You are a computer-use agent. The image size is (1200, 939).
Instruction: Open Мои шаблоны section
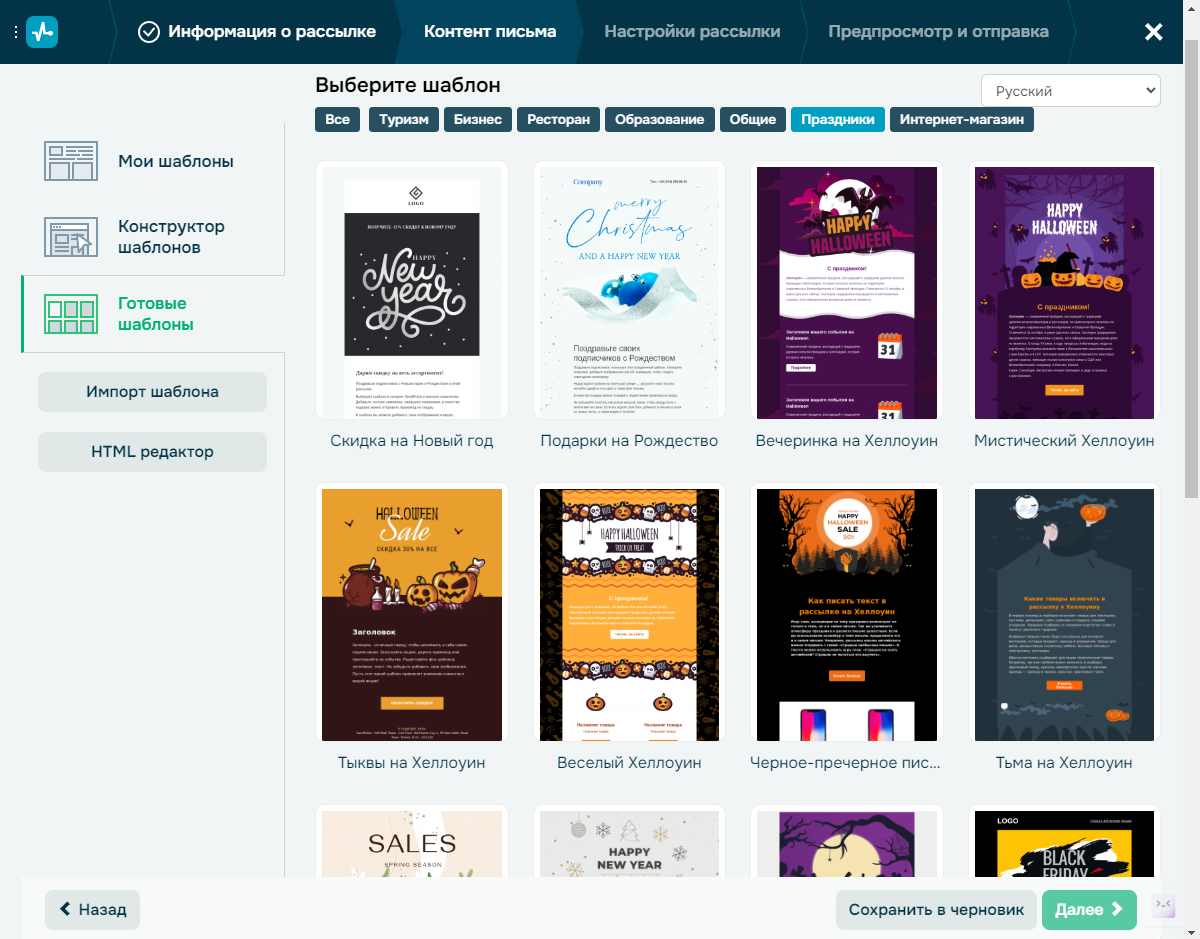coord(153,161)
